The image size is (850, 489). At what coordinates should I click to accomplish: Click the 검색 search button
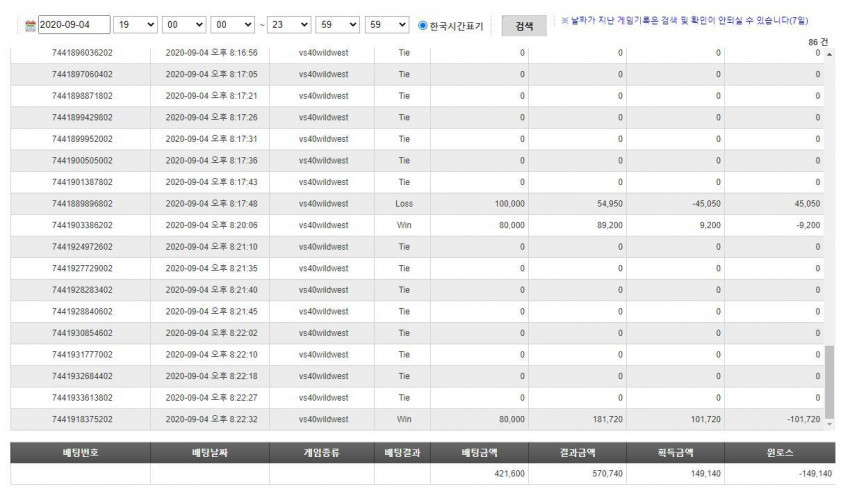[524, 25]
